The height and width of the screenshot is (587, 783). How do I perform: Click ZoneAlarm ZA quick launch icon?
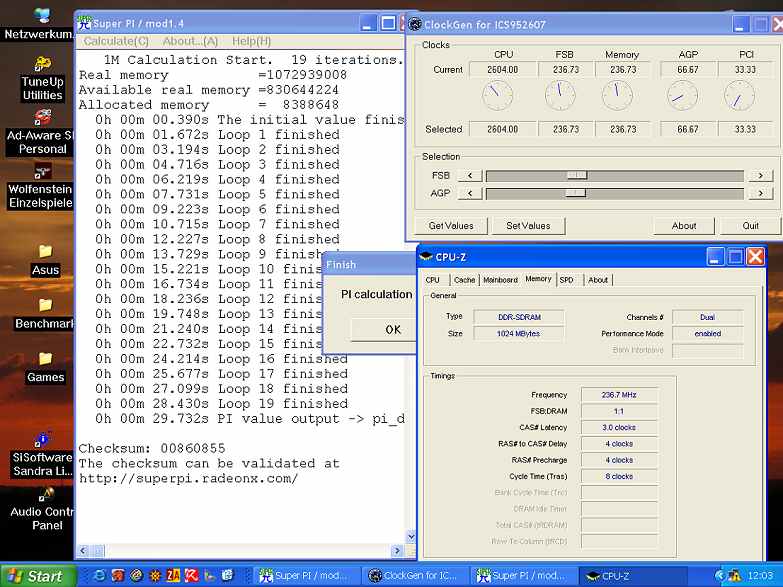173,576
